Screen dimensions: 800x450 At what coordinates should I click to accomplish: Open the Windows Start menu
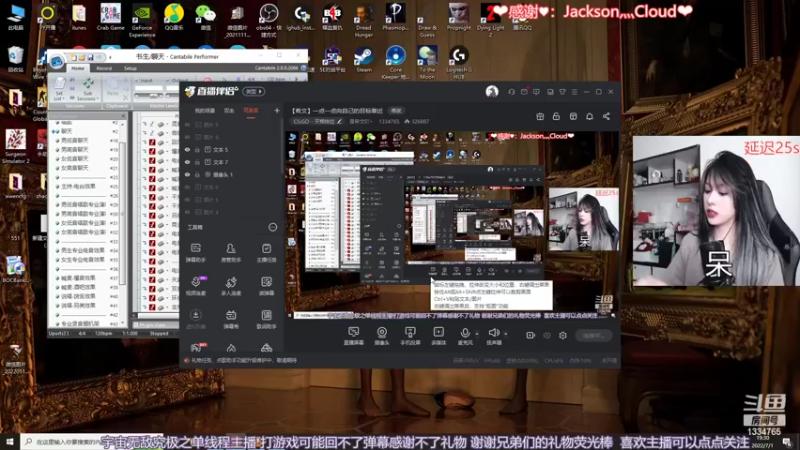pyautogui.click(x=10, y=442)
